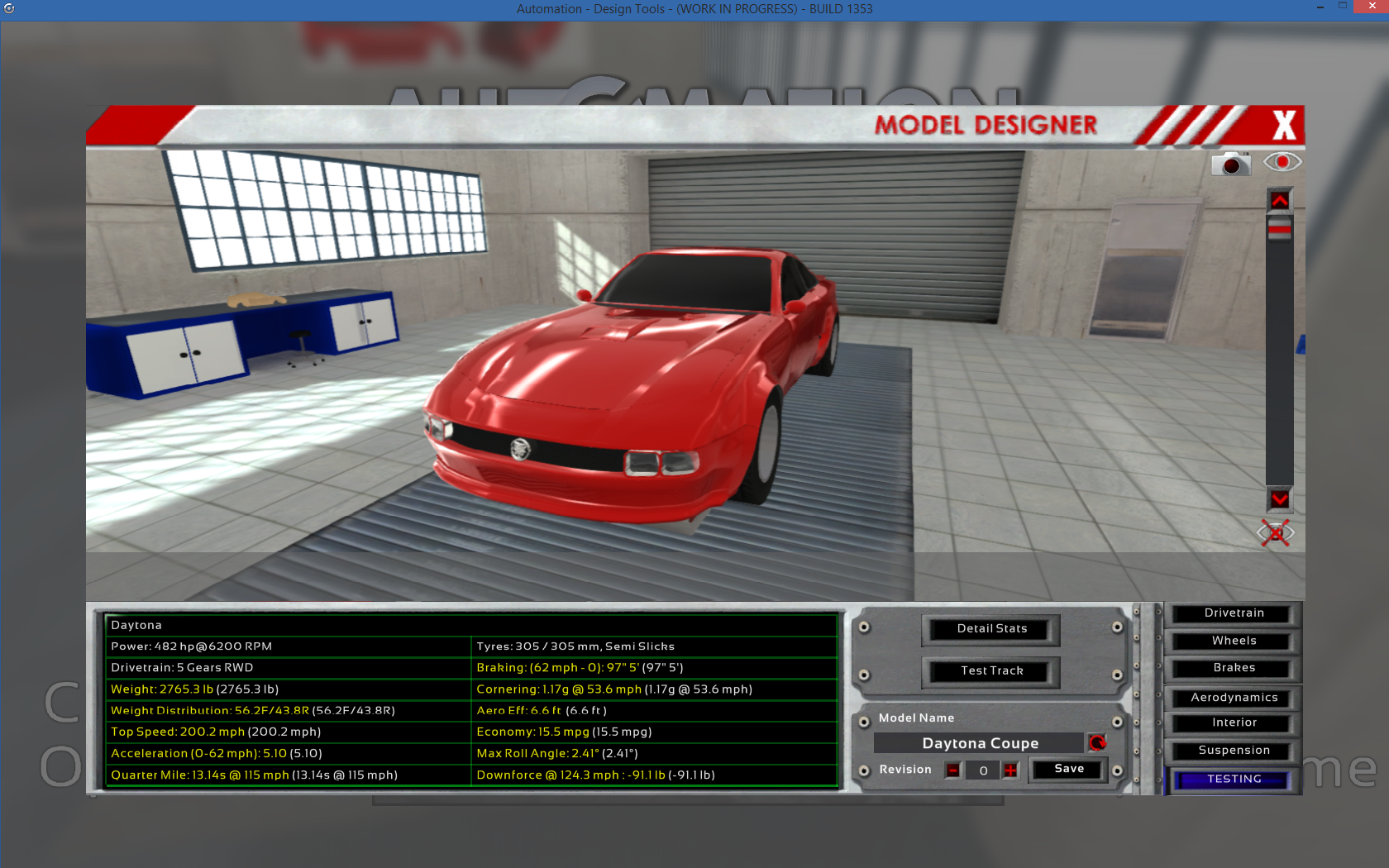Decrease revision with the minus button
This screenshot has height=868, width=1389.
pyautogui.click(x=953, y=770)
